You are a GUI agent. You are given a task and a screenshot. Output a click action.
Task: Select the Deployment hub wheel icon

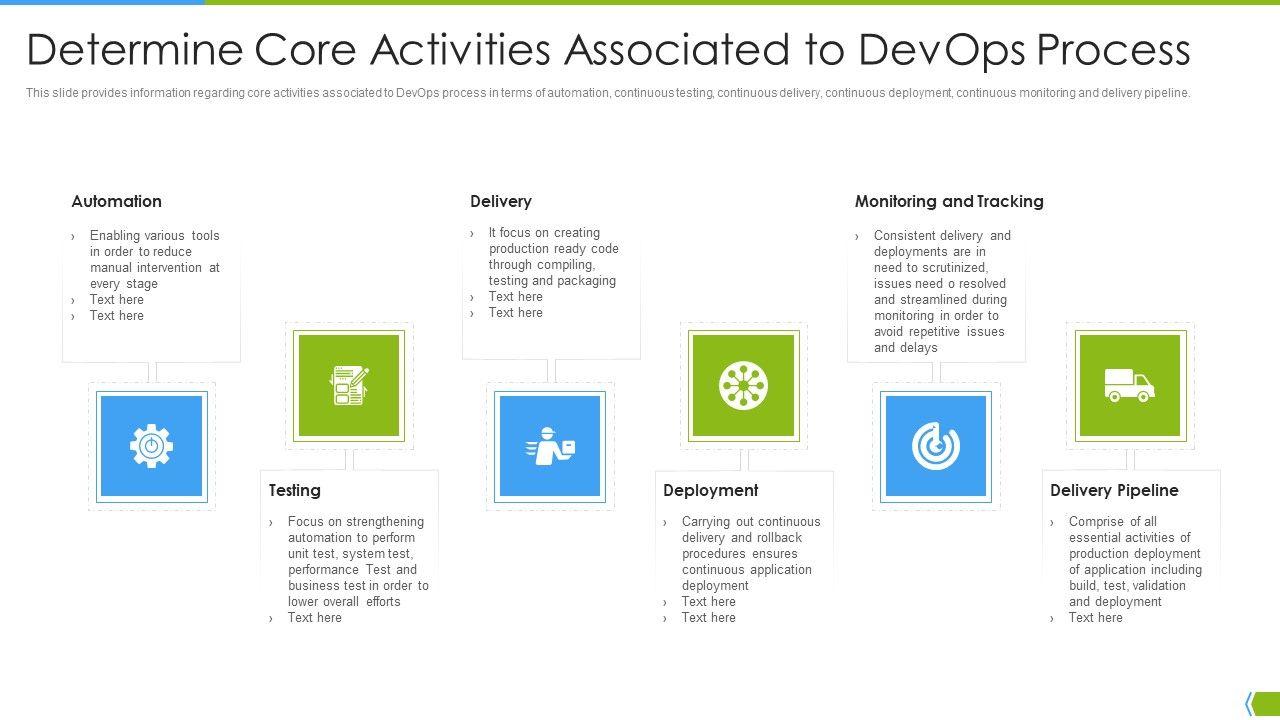coord(743,386)
